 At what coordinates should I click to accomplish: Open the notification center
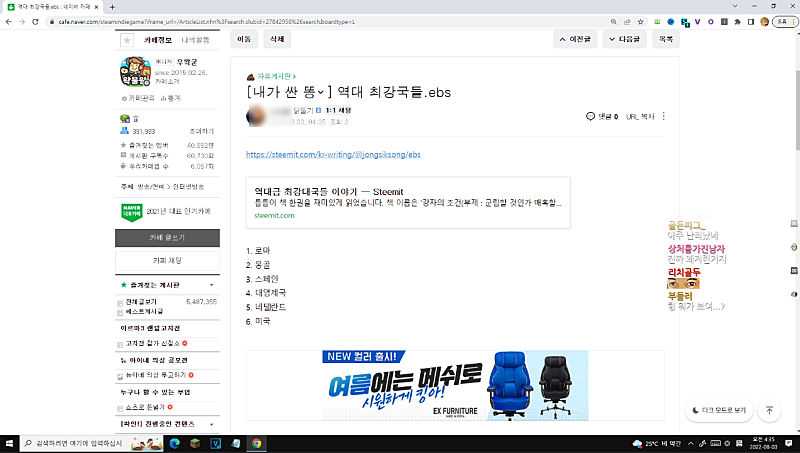(789, 444)
